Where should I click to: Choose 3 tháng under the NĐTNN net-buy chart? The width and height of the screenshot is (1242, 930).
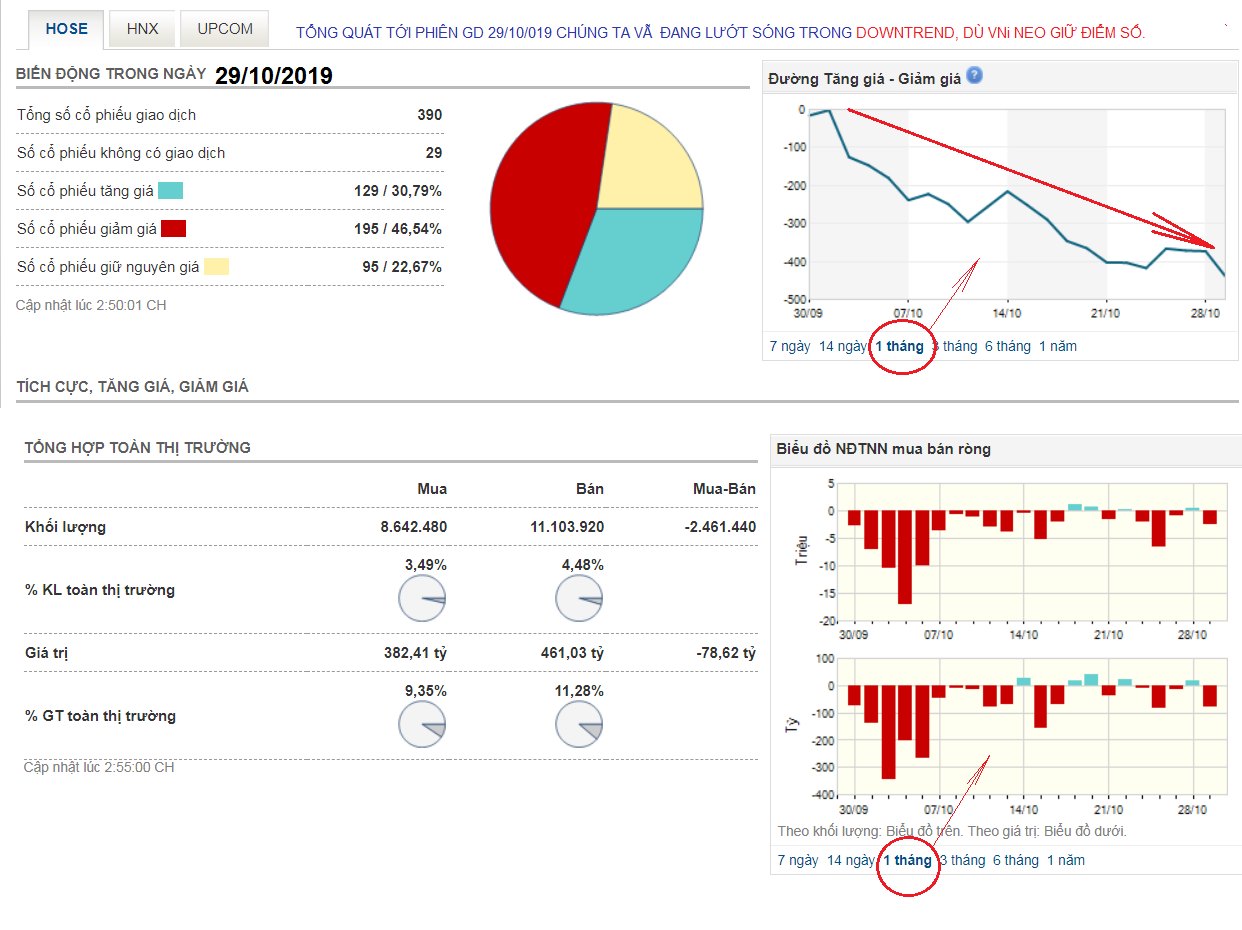[962, 860]
